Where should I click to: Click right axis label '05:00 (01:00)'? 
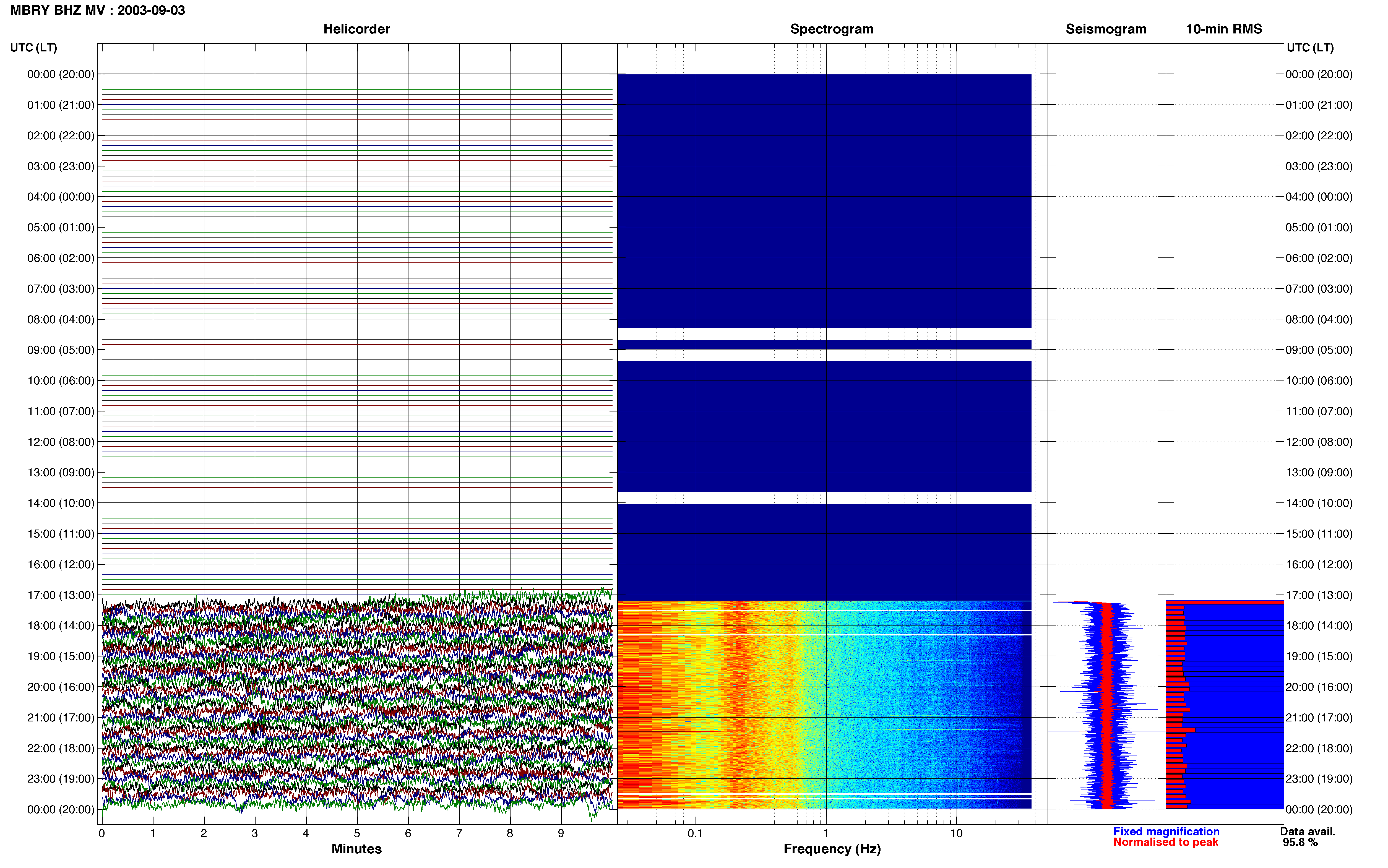[1319, 228]
